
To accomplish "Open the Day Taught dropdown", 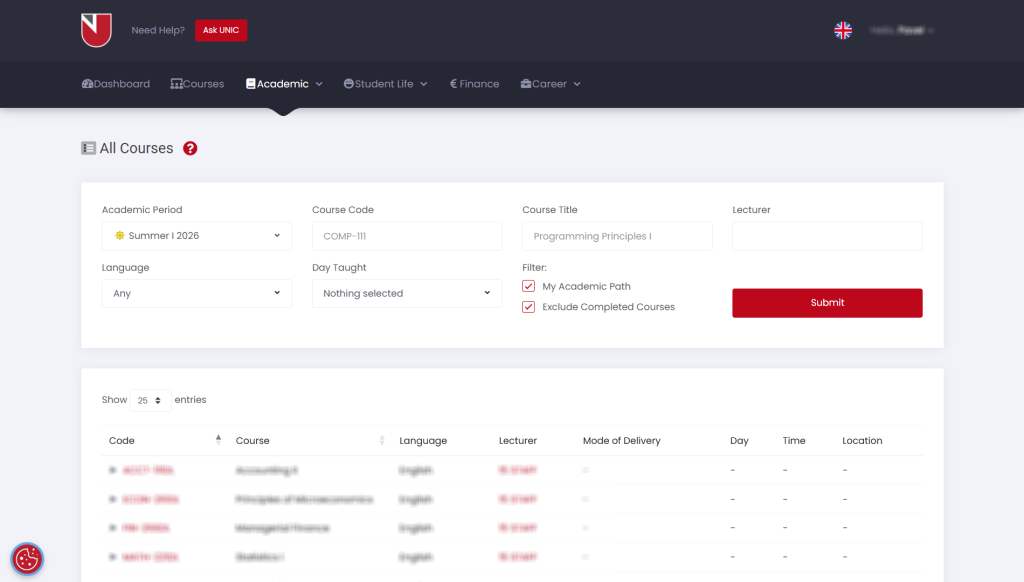I will (407, 293).
